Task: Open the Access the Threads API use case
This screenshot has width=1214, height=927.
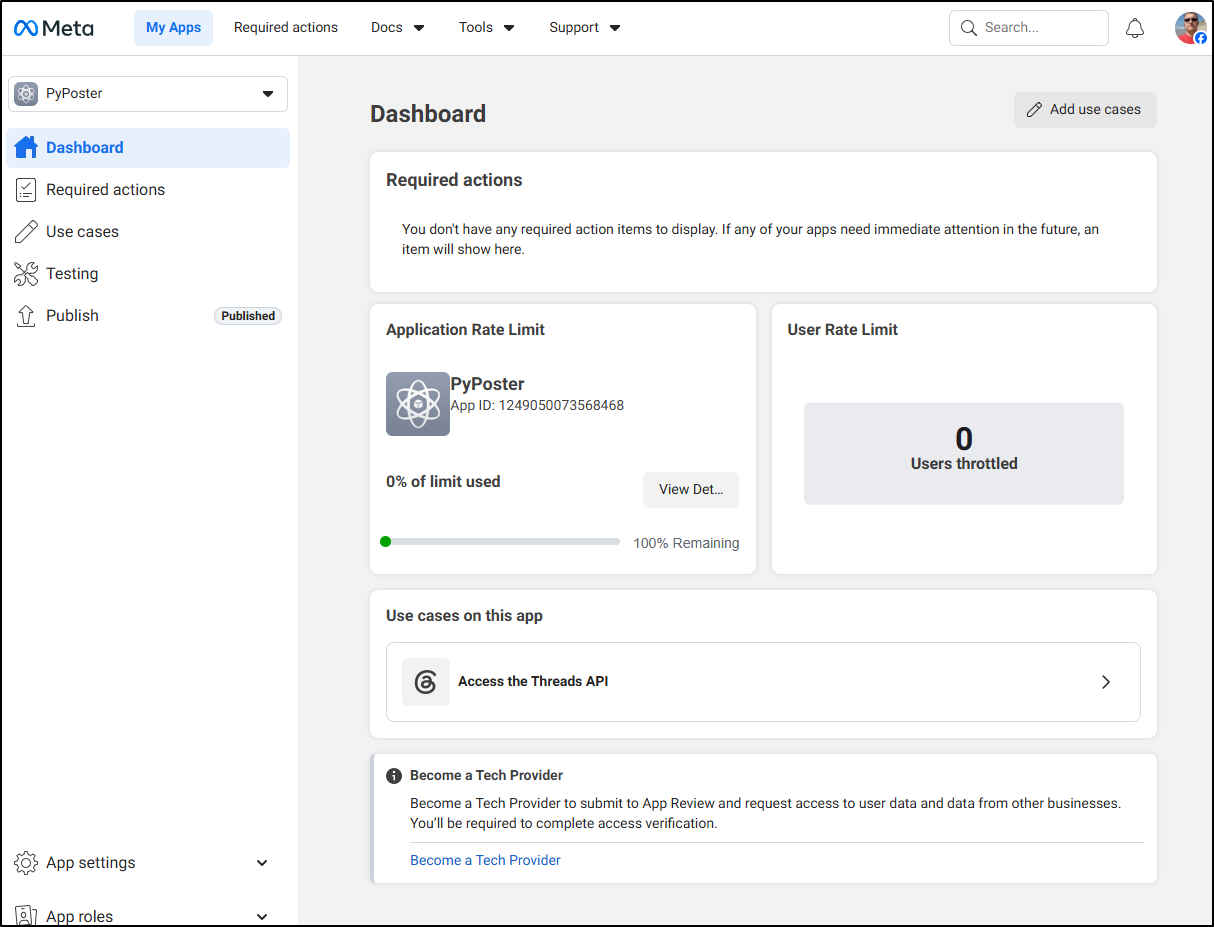Action: pos(763,682)
